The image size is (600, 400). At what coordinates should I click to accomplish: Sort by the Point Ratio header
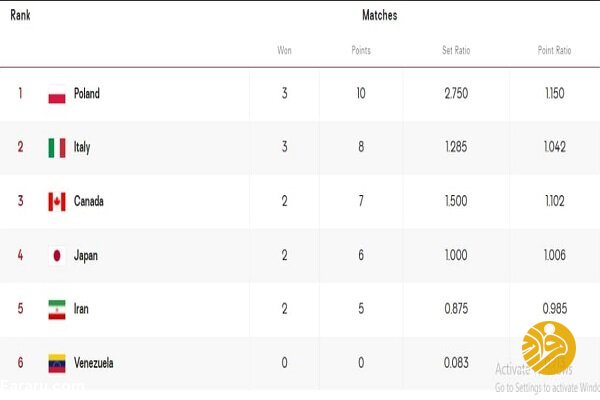click(554, 51)
